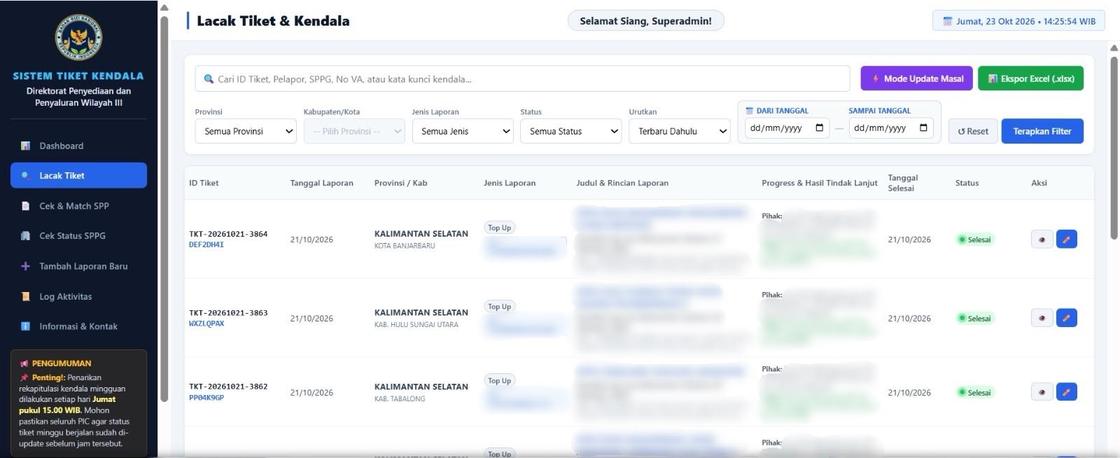
Task: Edit ticket TKT-20261021-3863
Action: pyautogui.click(x=1066, y=318)
